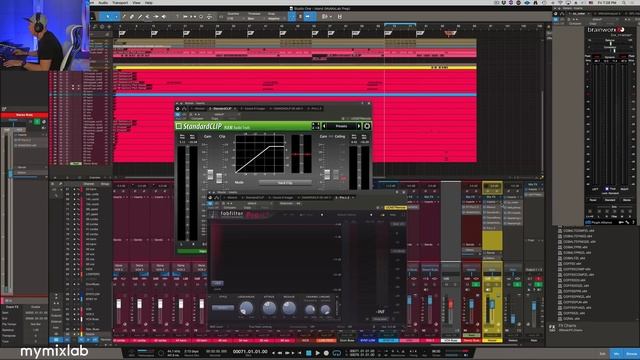
Task: Click the Style button in FabFilter Pro-L 2
Action: coord(222,308)
